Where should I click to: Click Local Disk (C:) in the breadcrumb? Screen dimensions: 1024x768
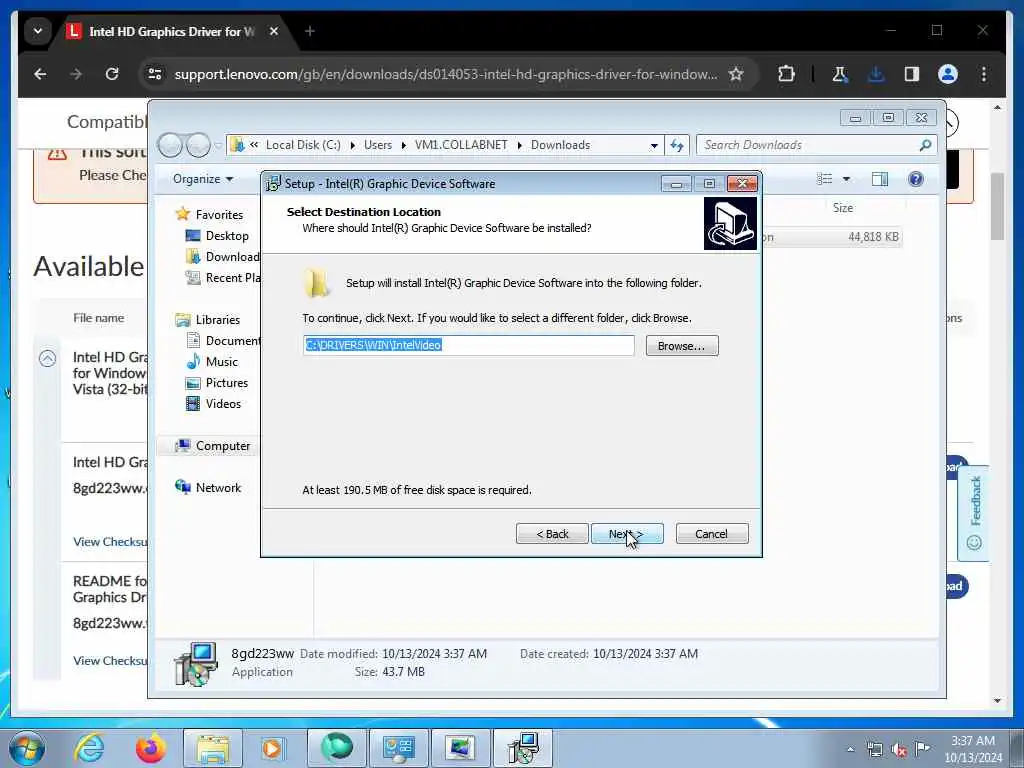(303, 145)
